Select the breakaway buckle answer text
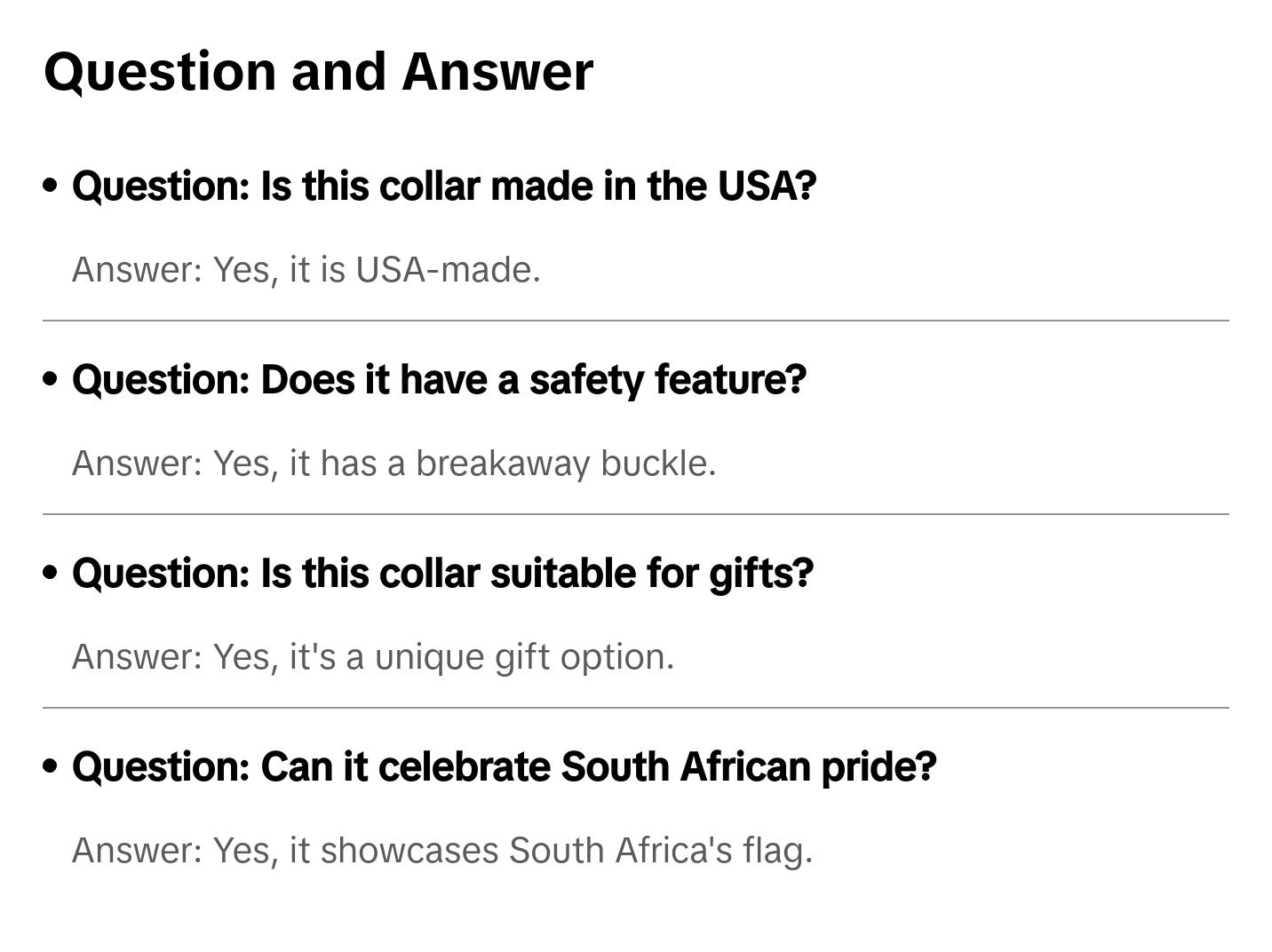This screenshot has width=1272, height=952. tap(394, 464)
